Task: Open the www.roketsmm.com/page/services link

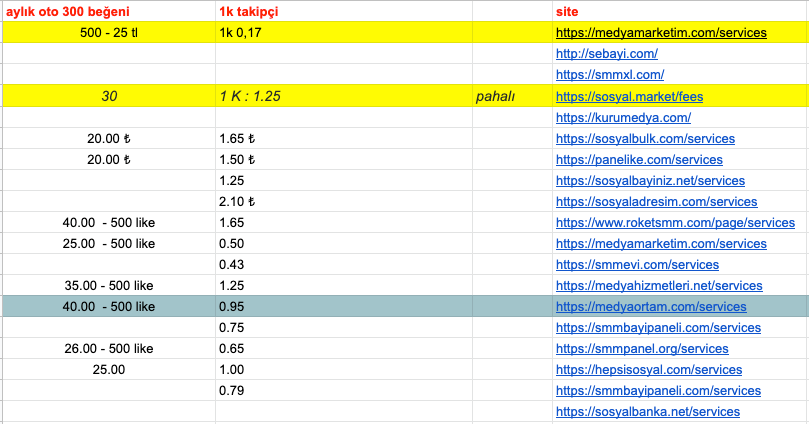Action: [675, 223]
